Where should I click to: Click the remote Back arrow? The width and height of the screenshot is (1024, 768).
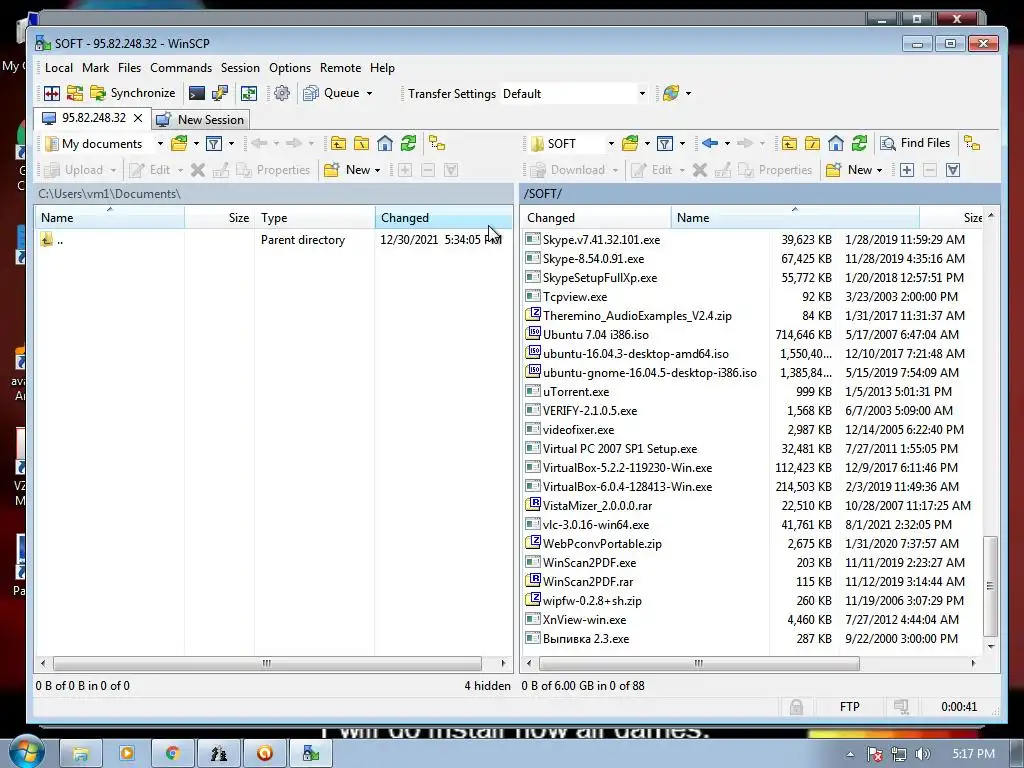(x=710, y=144)
